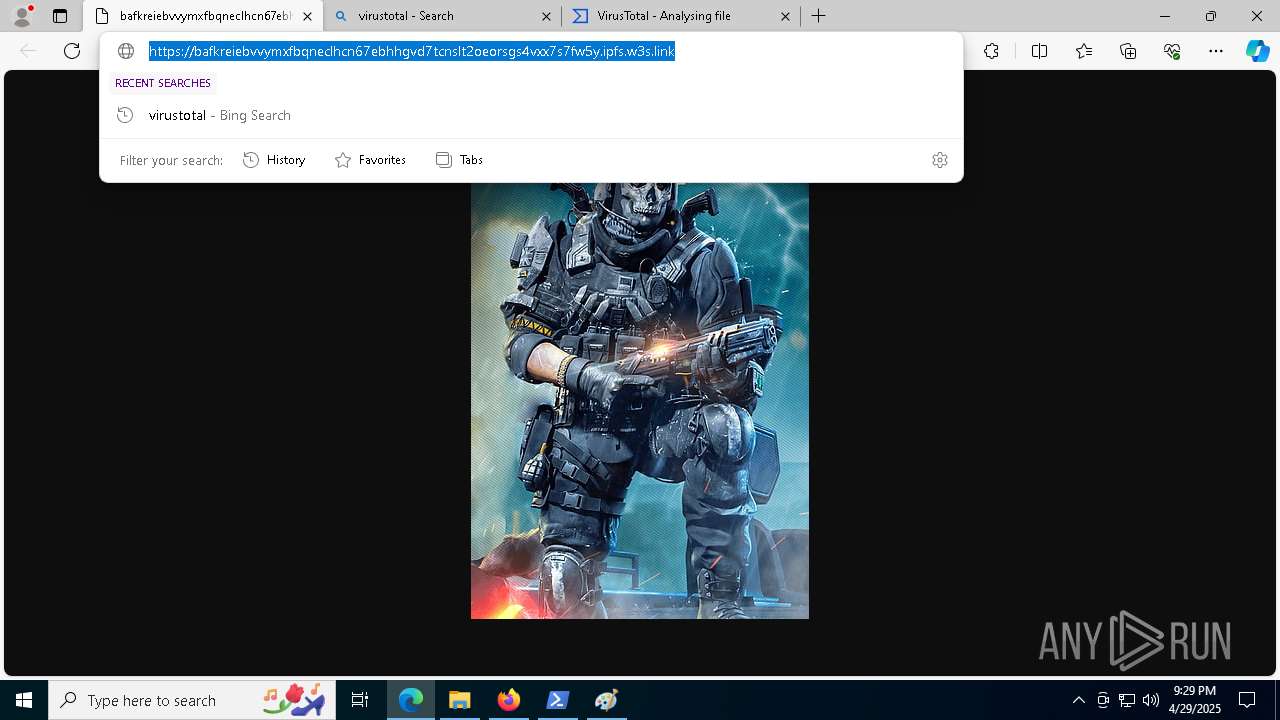Filter search by Tabs

tap(459, 160)
